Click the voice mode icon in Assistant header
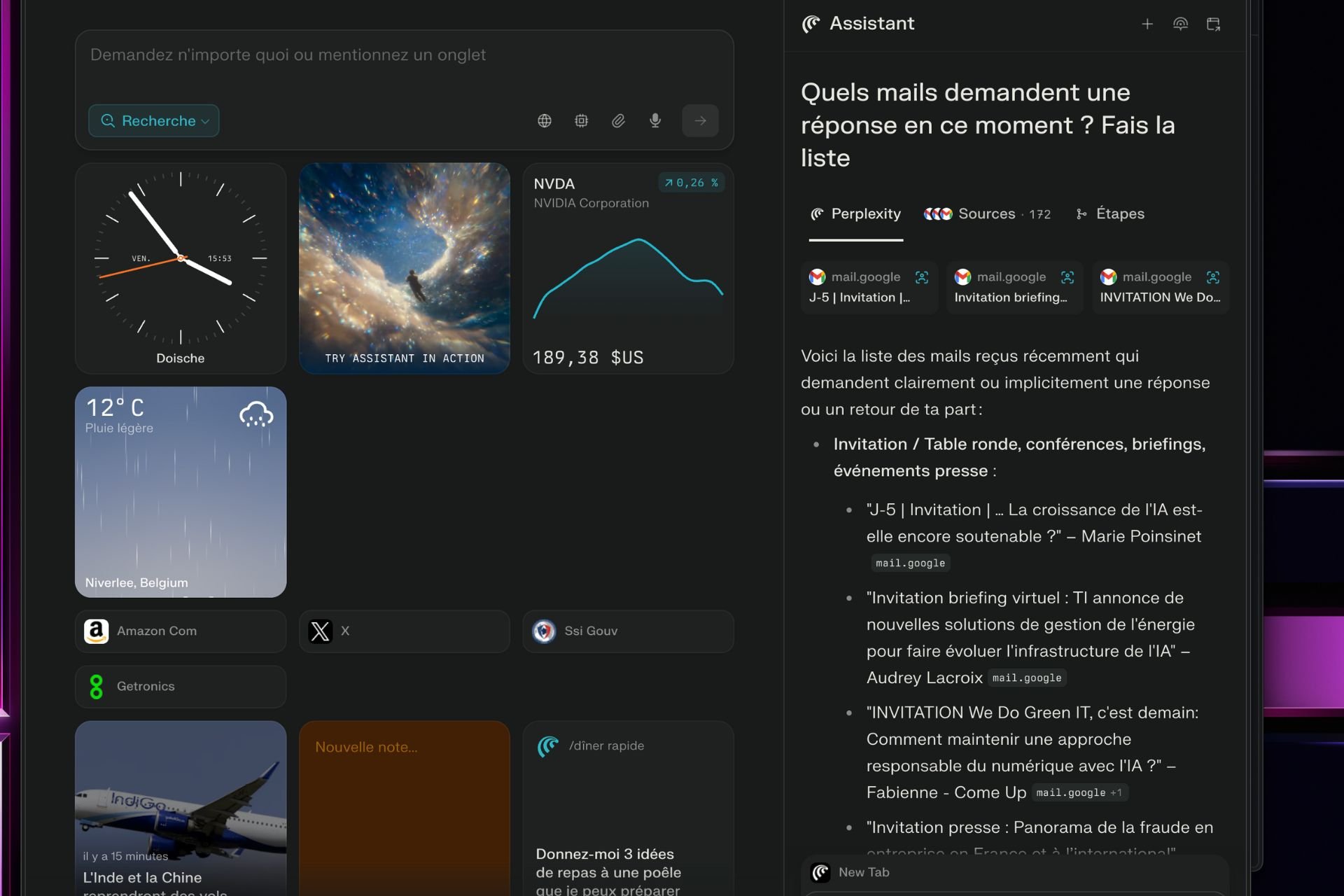This screenshot has width=1344, height=896. pyautogui.click(x=1180, y=24)
